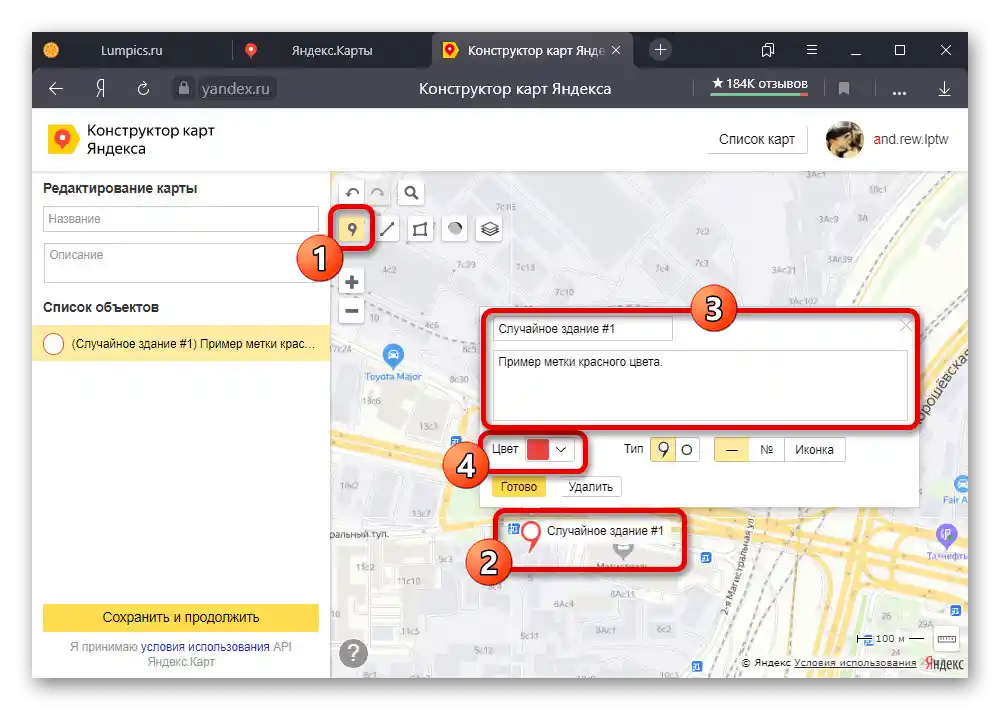Switch to the Lumpics.ru browser tab
This screenshot has width=1000, height=710.
[x=130, y=50]
